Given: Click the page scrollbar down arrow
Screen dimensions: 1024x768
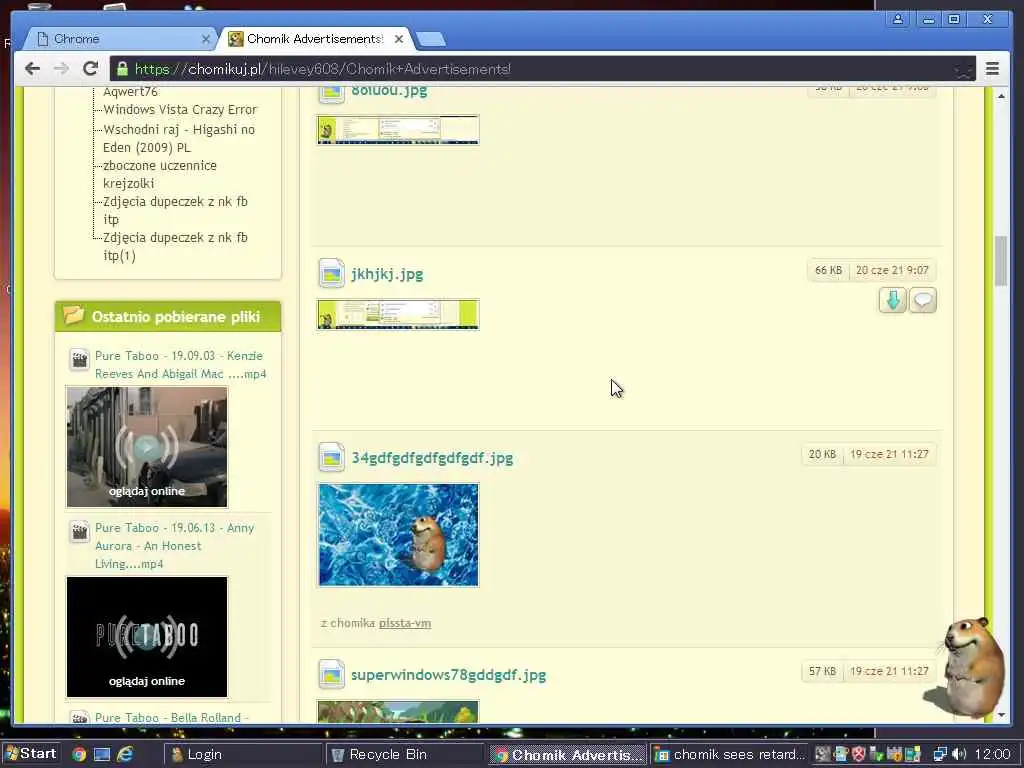Looking at the screenshot, I should coord(1001,715).
